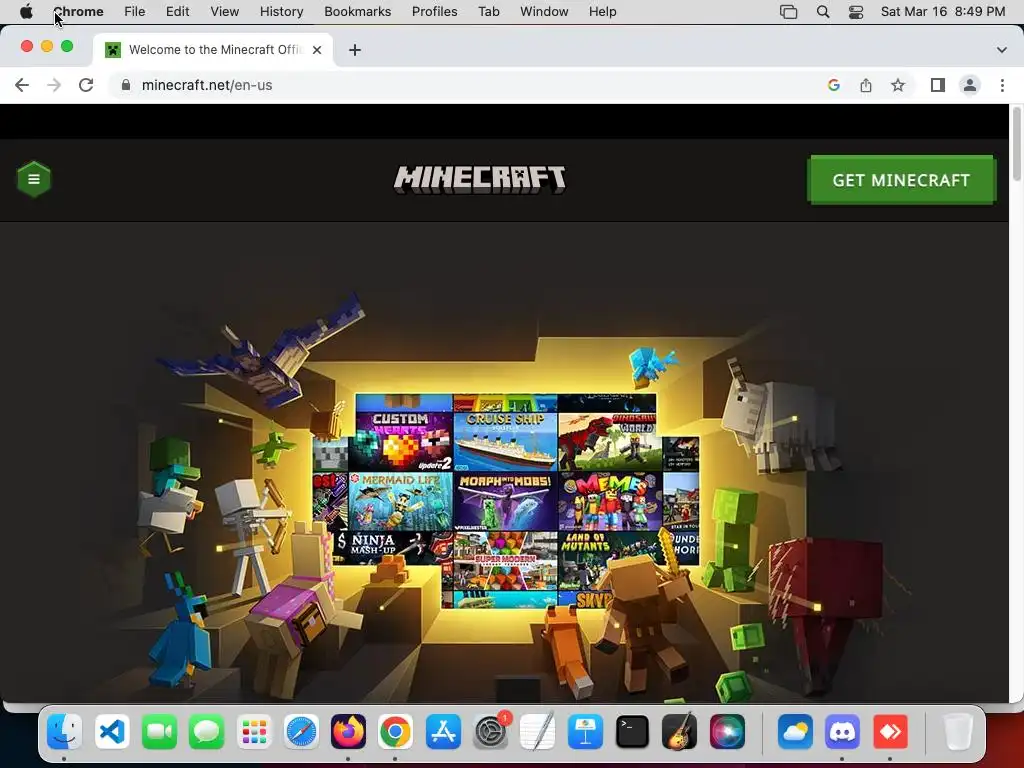The image size is (1024, 768).
Task: Focus the address bar showing minecraft.net/en-us
Action: pos(470,85)
